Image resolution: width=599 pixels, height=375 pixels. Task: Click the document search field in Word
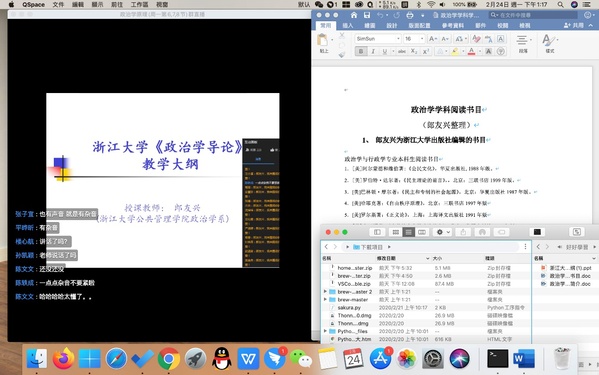pyautogui.click(x=533, y=15)
